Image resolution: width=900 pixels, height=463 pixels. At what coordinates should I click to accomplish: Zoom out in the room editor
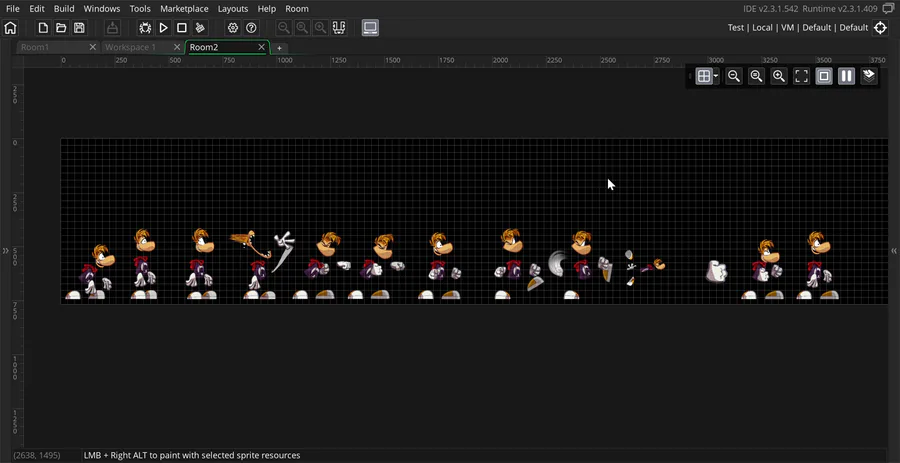coord(734,76)
